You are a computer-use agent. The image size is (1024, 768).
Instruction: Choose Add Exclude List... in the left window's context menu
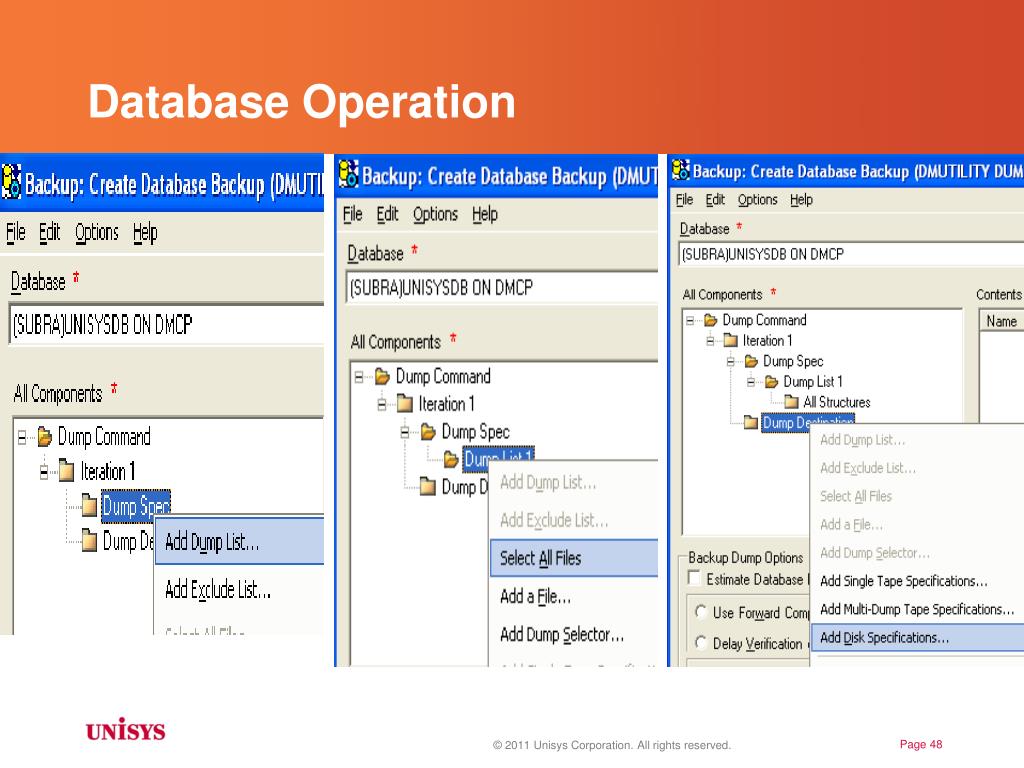[240, 590]
